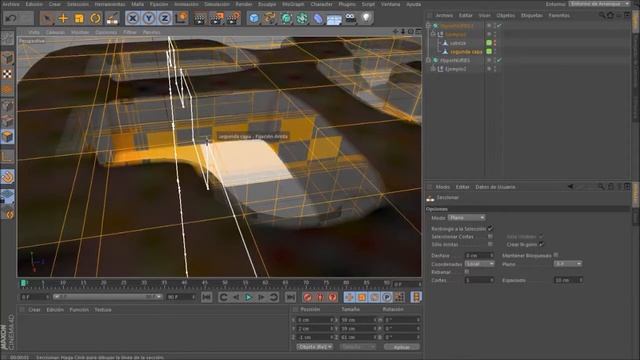Select the live selection arrow tool
Viewport: 640px width, 360px height.
47,18
